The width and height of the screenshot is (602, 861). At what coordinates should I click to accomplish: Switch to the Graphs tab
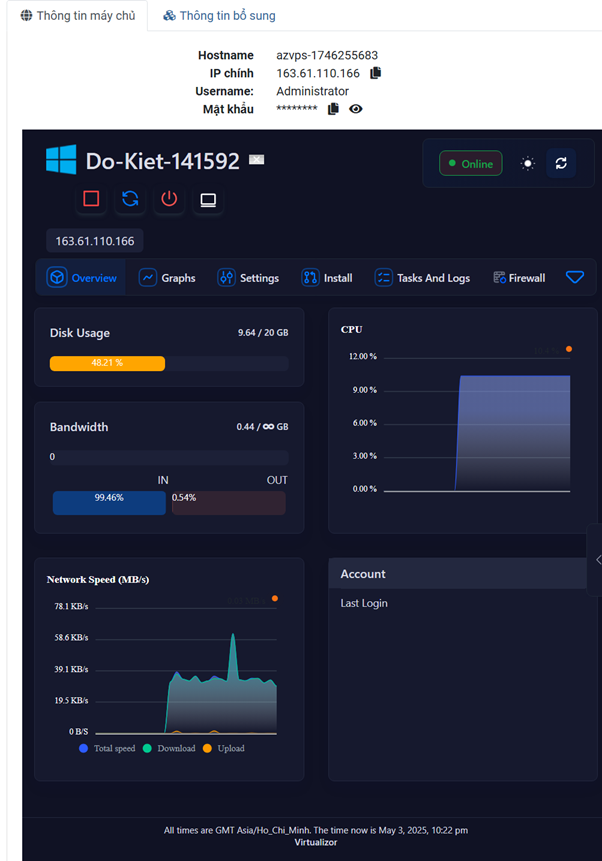pyautogui.click(x=167, y=278)
